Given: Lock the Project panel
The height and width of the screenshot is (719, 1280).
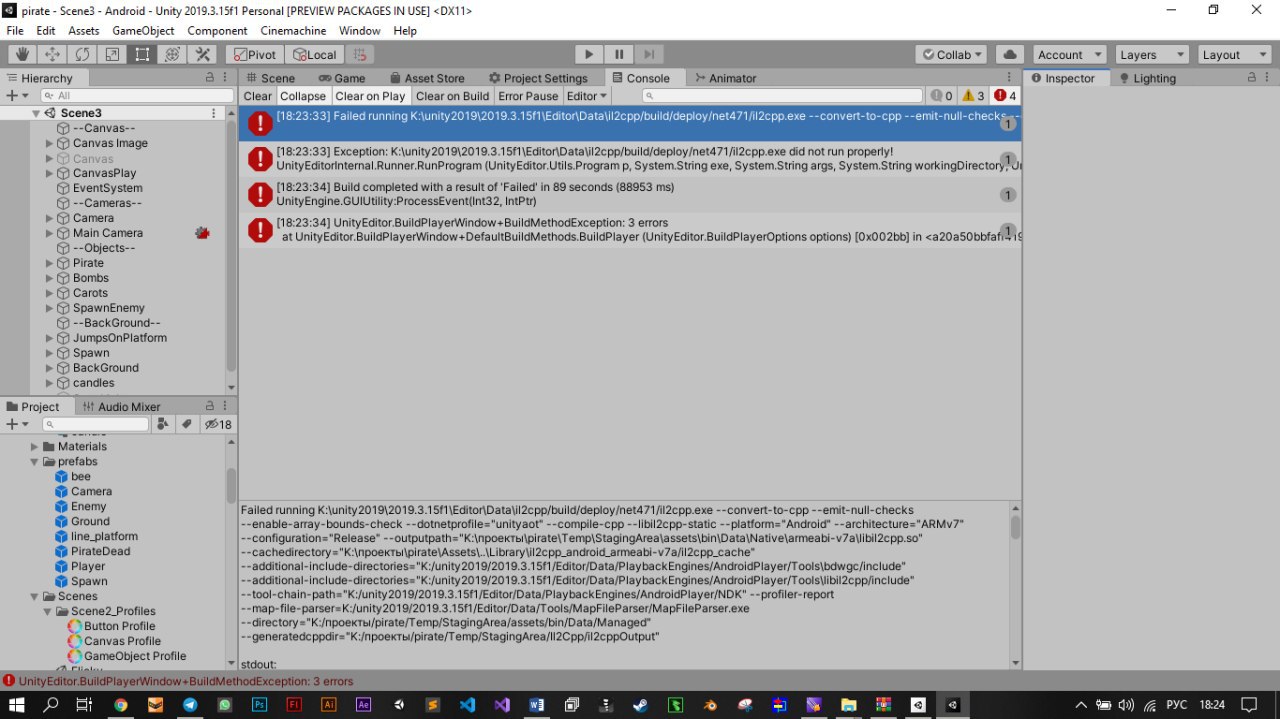Looking at the screenshot, I should (x=210, y=405).
